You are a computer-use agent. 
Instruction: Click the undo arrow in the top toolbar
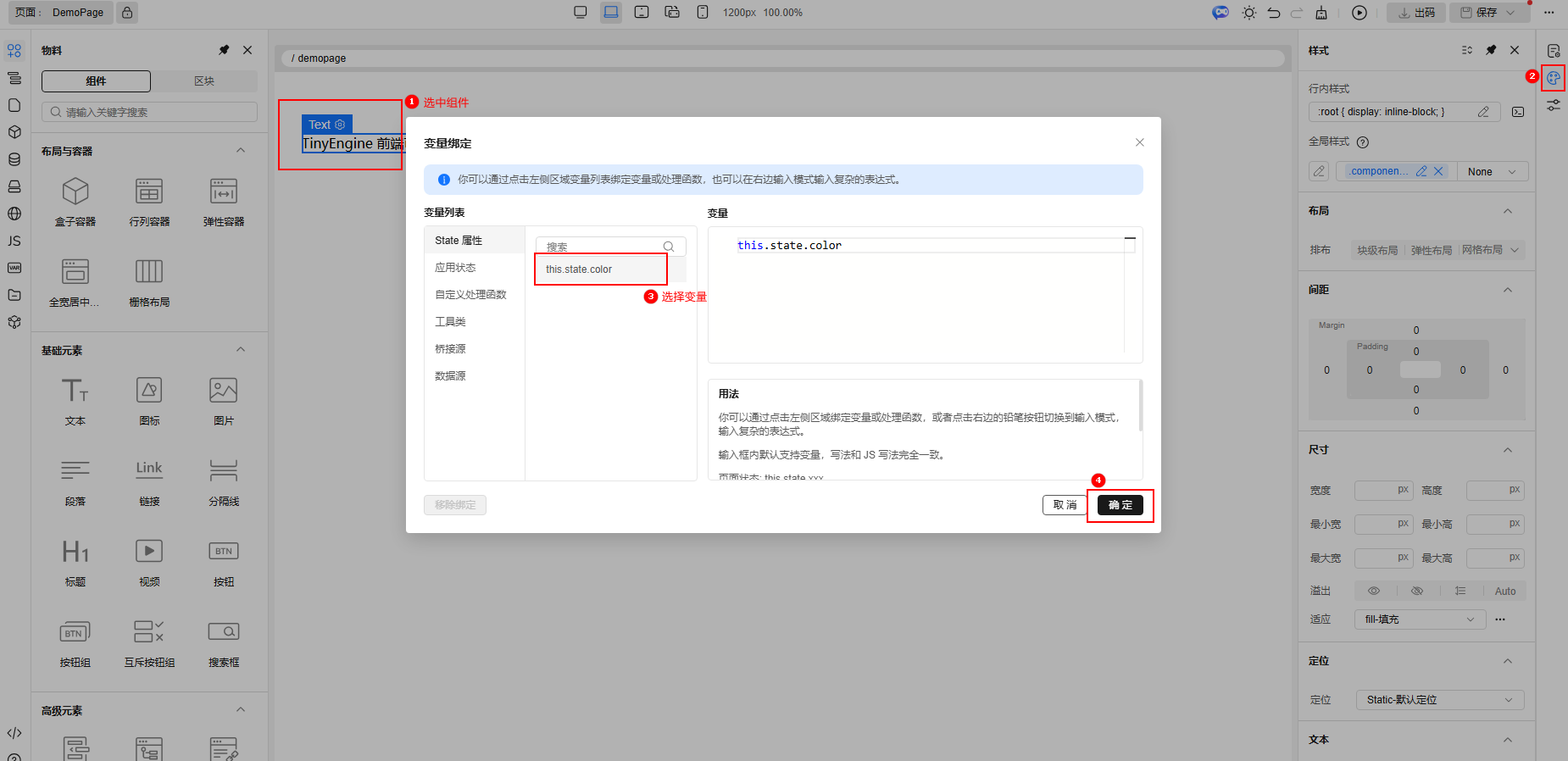point(1273,13)
